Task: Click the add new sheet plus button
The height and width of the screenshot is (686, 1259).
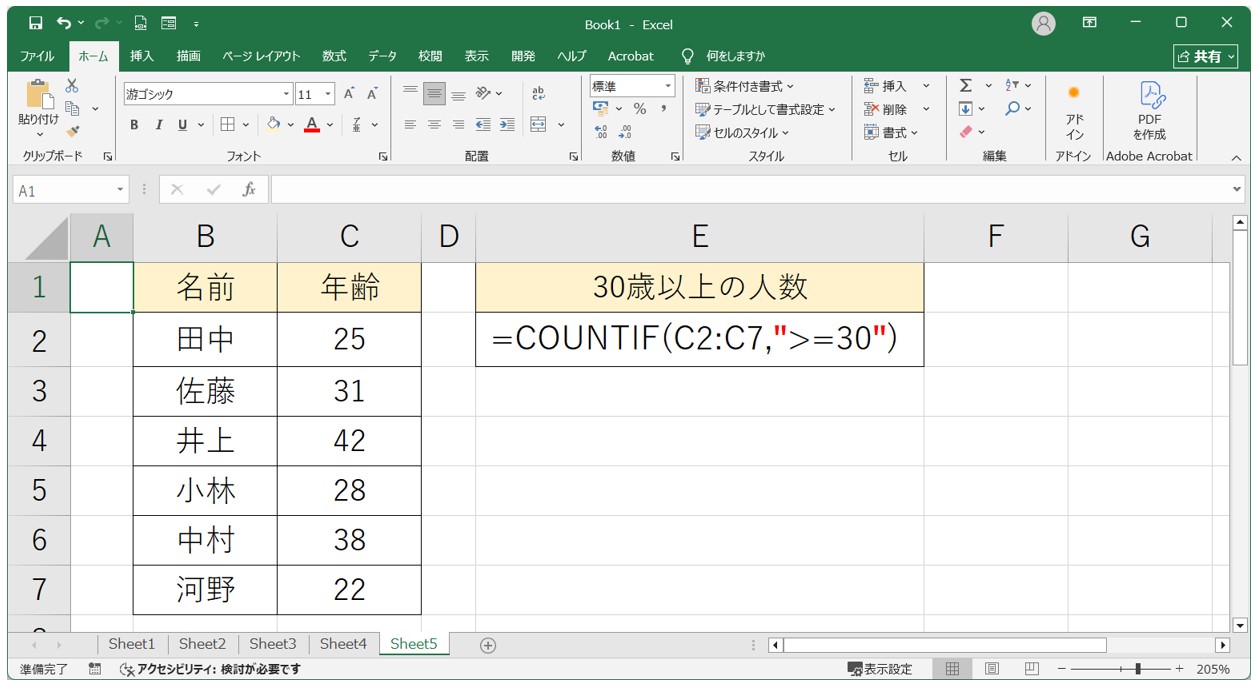Action: tap(488, 645)
